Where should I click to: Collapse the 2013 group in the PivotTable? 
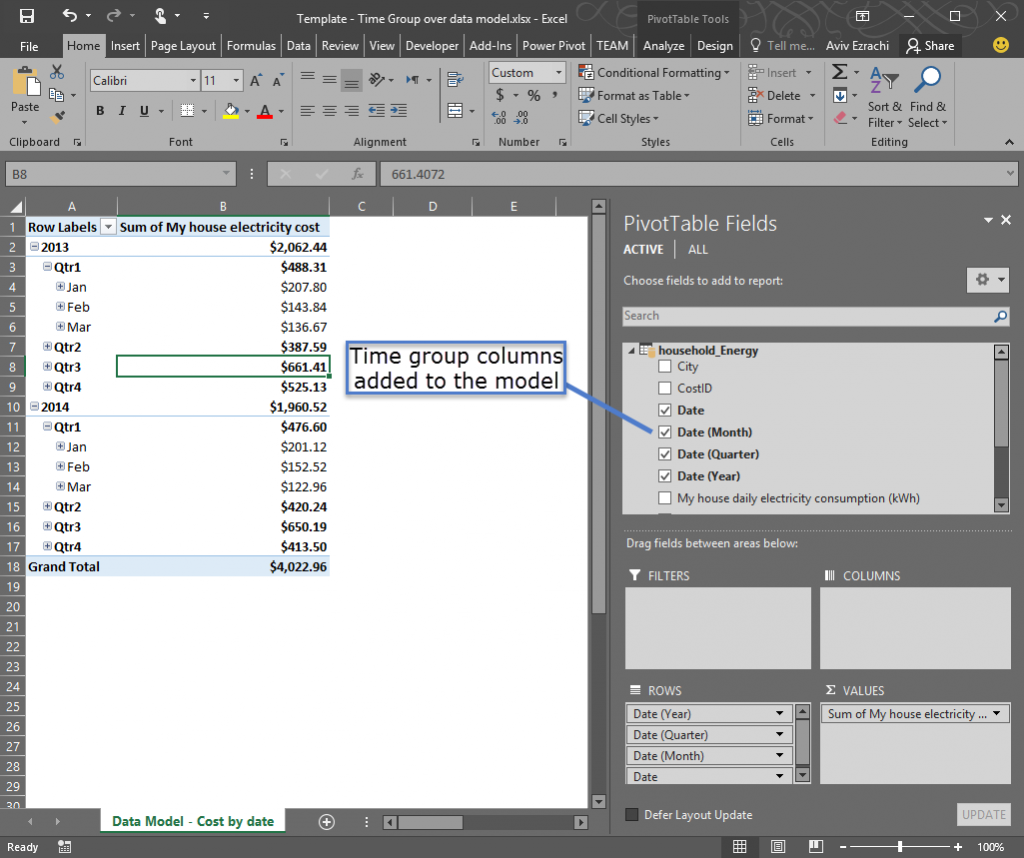point(37,247)
